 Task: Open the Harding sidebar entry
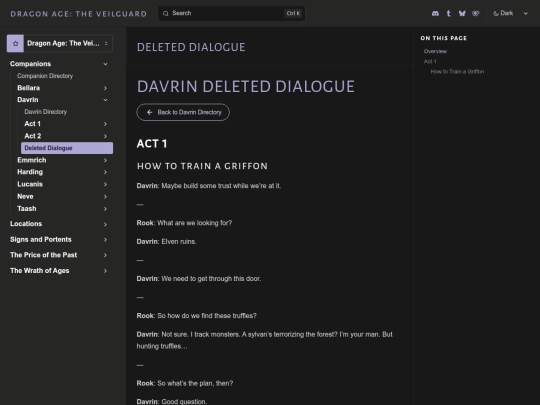coord(30,172)
